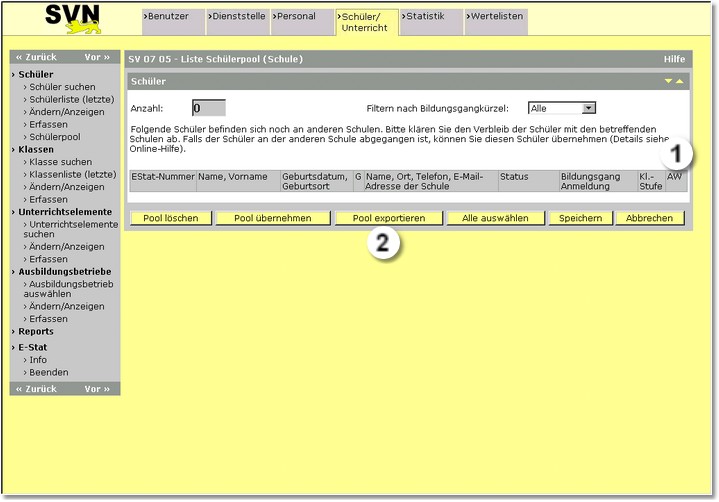Screen dimensions: 719x502
Task: Click bottom Vor » navigation link
Action: [97, 389]
